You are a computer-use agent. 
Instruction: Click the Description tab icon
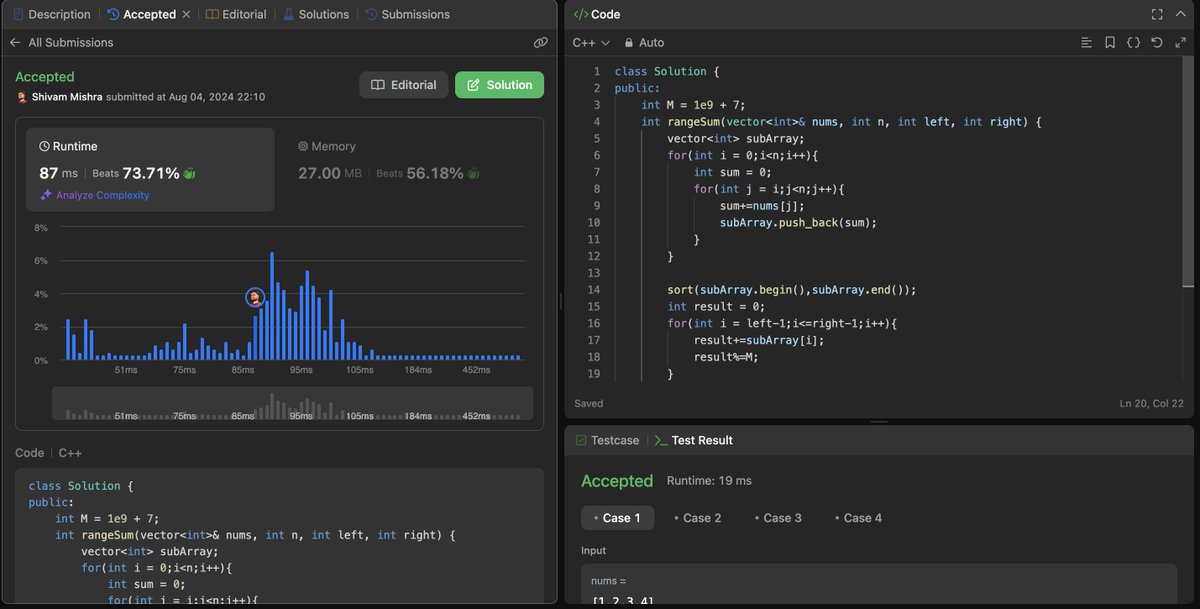[19, 14]
